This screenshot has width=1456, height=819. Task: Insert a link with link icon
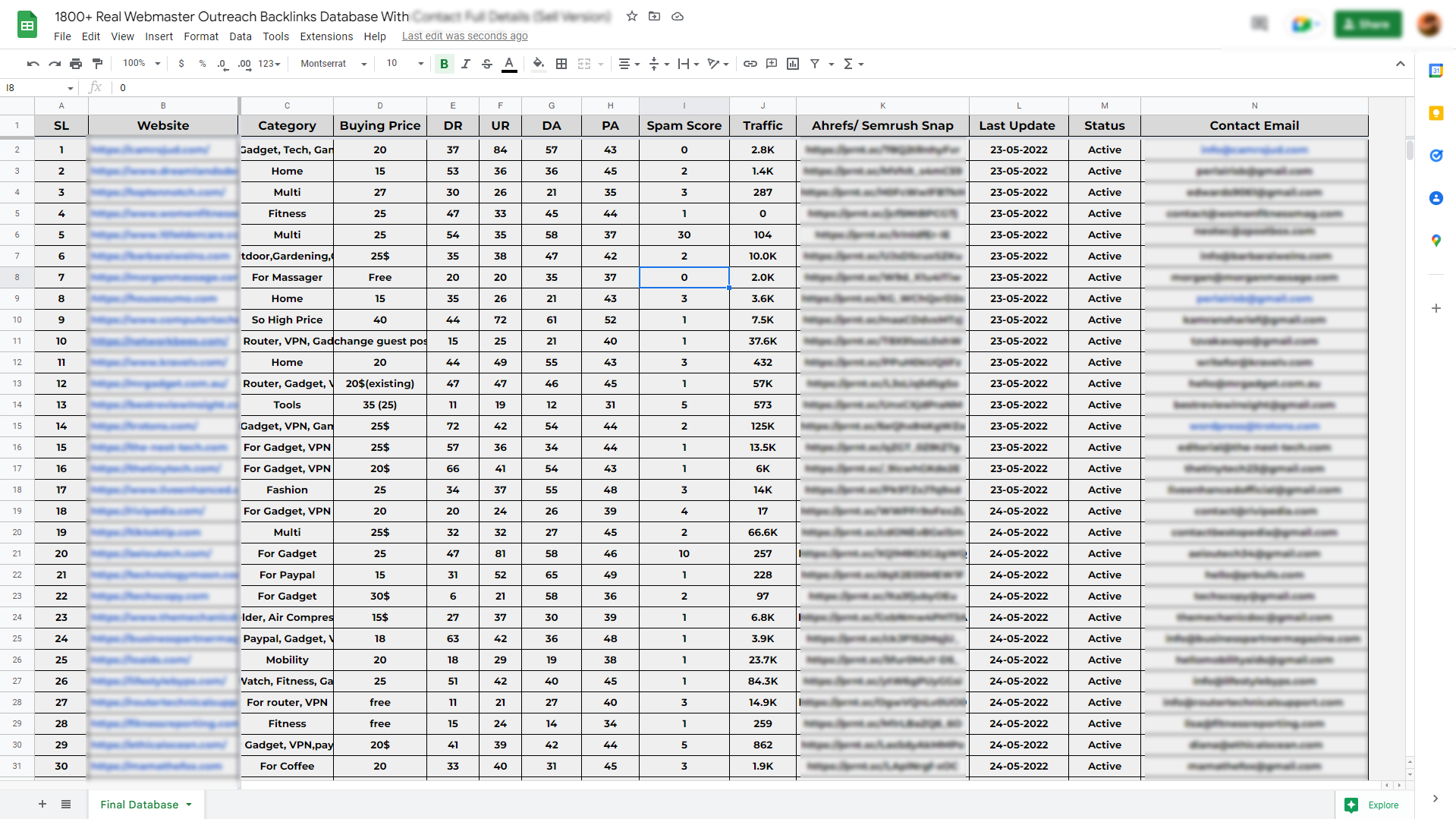click(750, 64)
